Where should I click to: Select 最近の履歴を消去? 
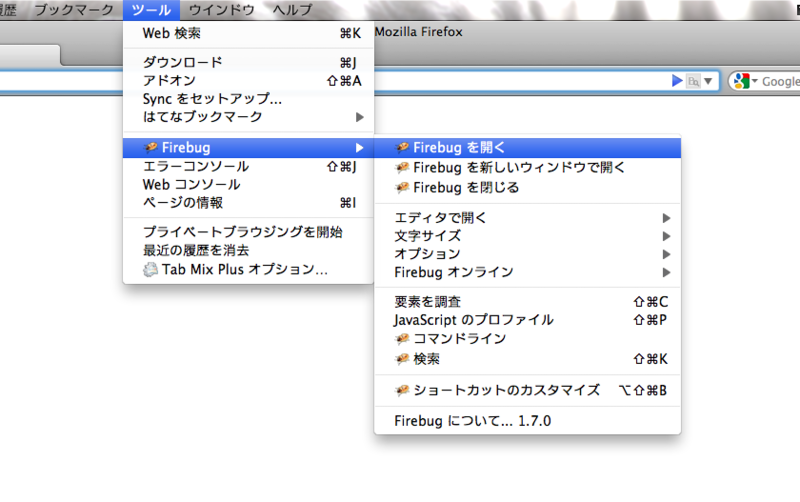tap(248, 250)
